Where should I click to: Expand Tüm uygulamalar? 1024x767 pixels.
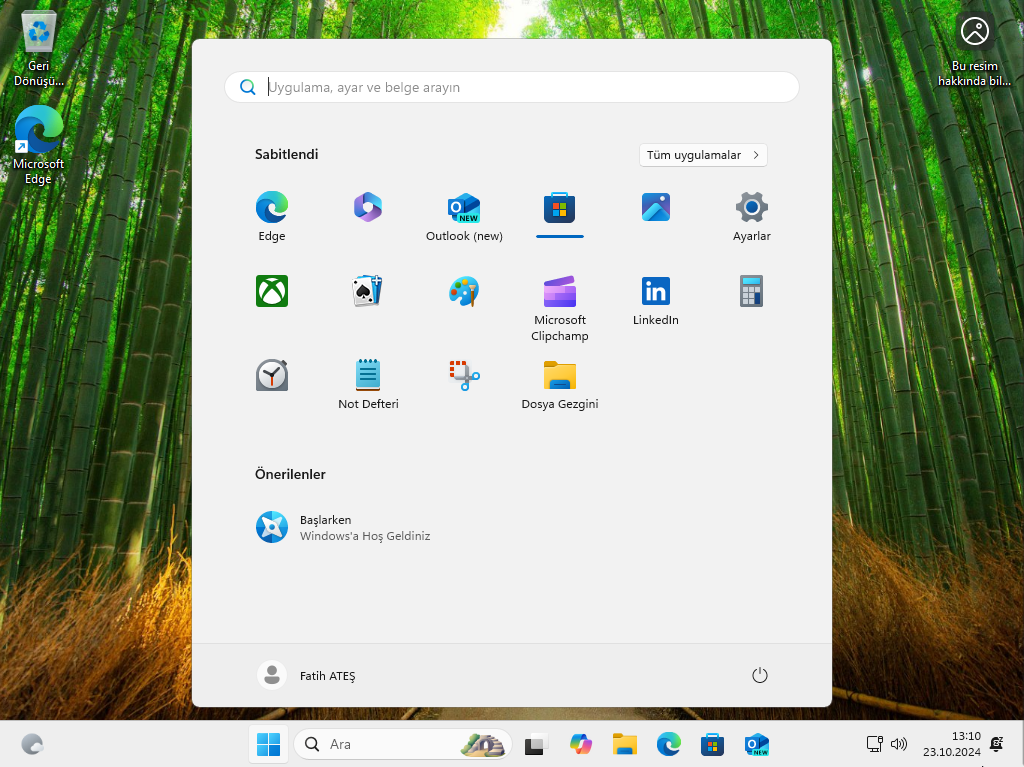703,155
